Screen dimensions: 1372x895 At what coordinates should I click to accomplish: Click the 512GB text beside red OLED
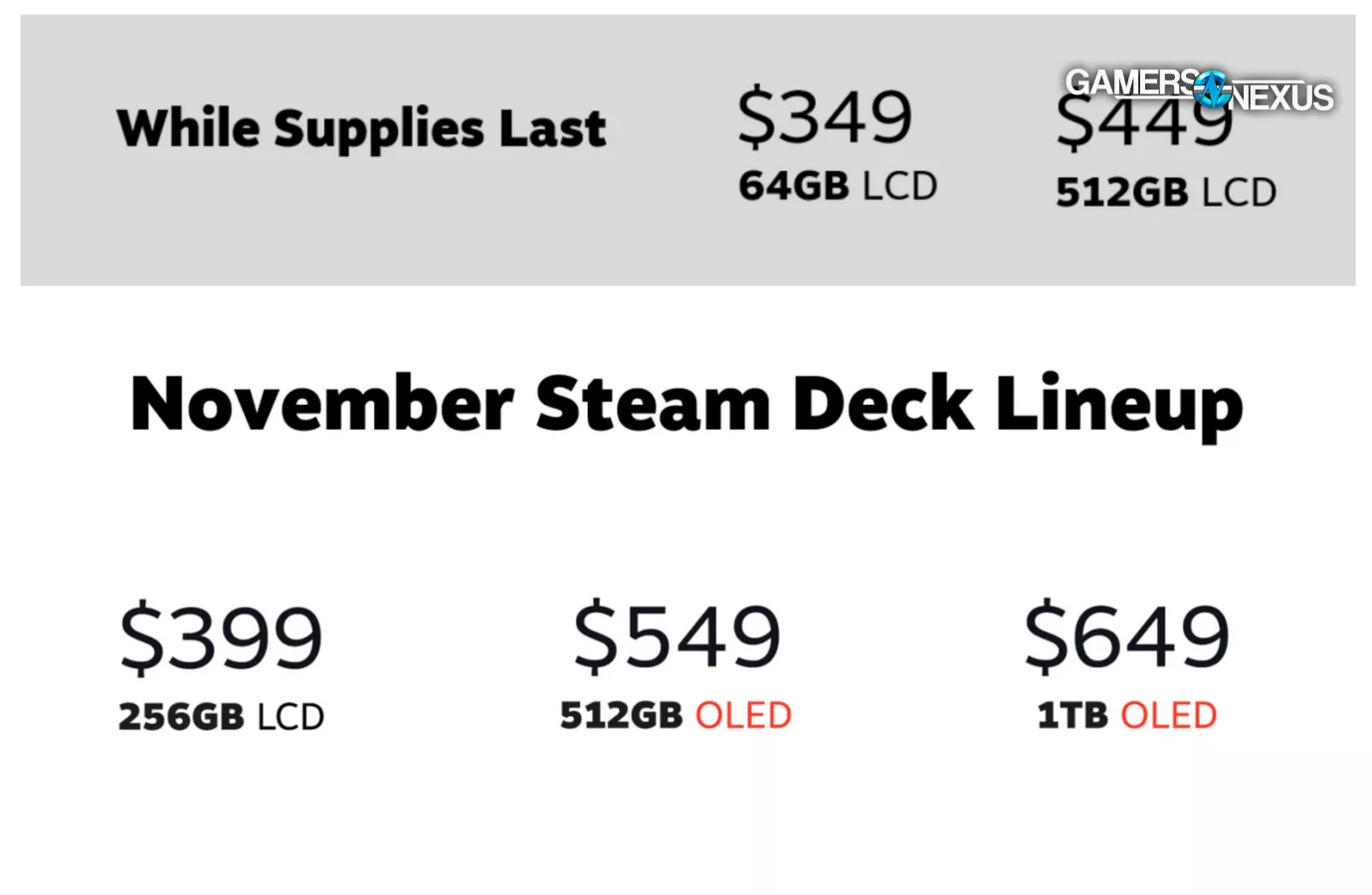click(621, 715)
